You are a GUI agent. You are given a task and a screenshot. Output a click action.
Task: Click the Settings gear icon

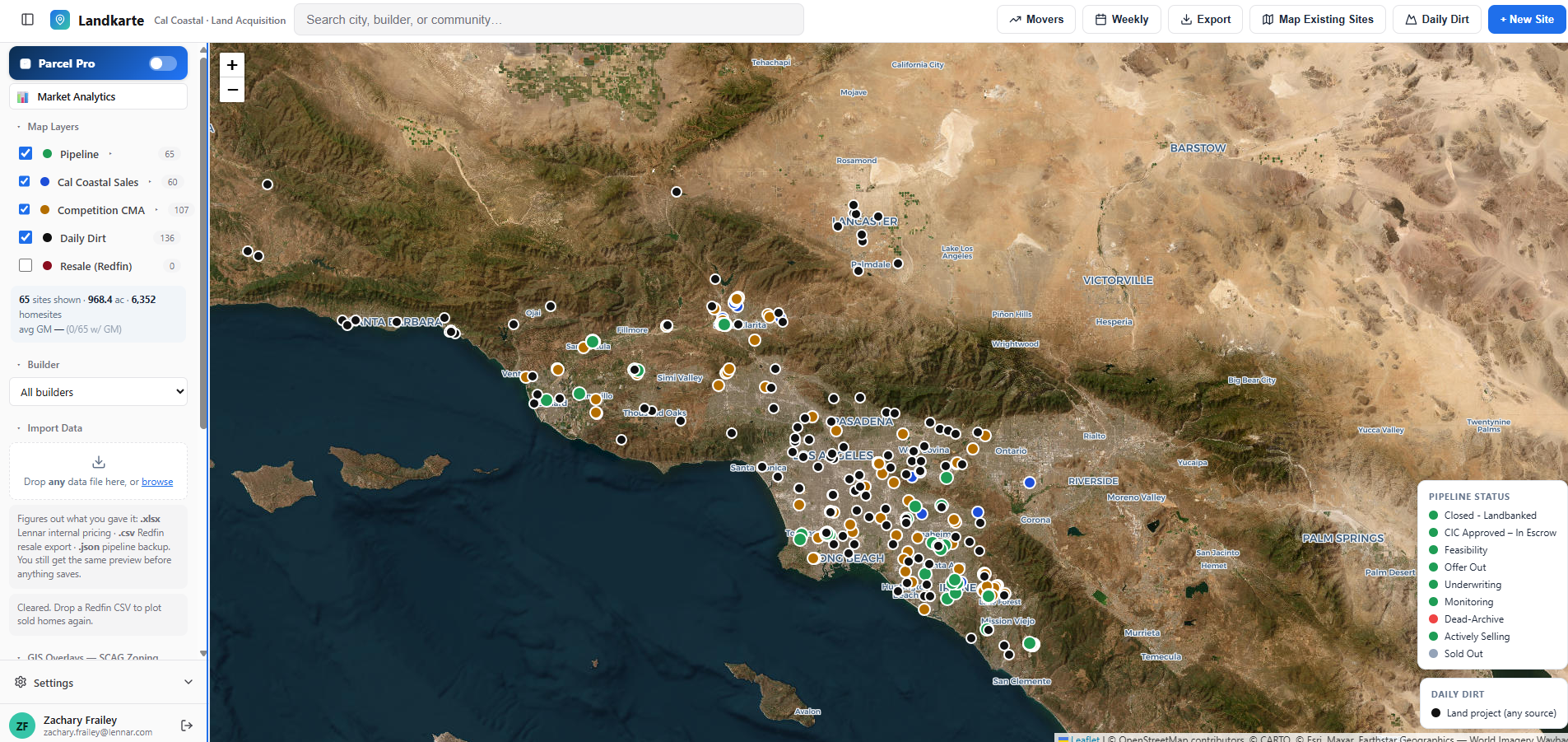(21, 683)
